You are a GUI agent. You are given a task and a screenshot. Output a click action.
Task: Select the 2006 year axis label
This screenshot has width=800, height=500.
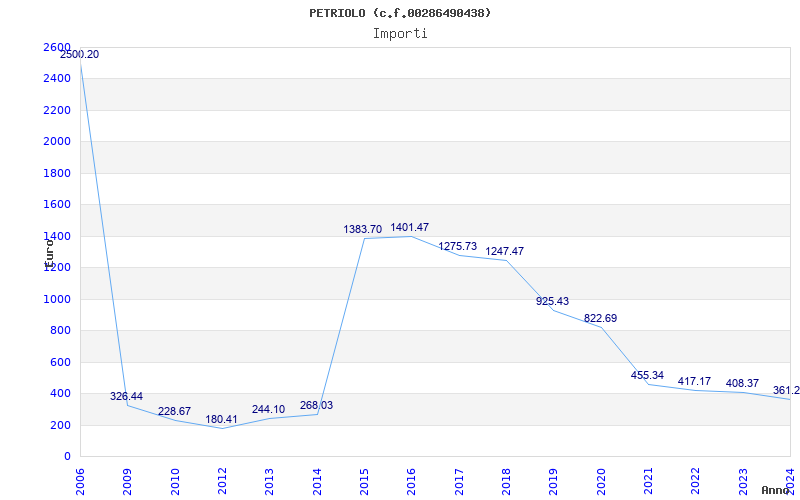coord(81,479)
